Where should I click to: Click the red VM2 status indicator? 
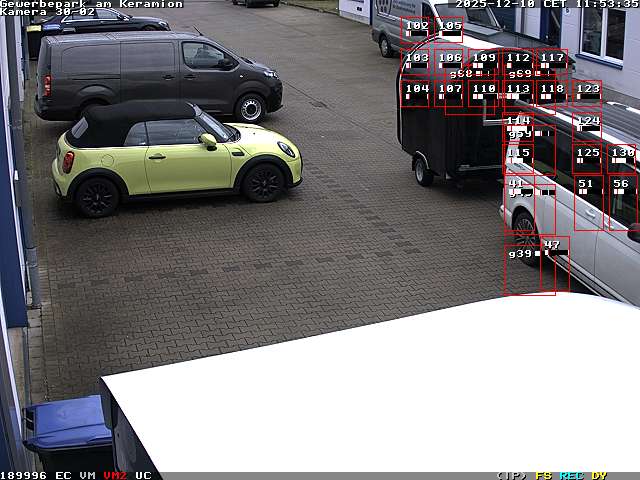[x=115, y=475]
